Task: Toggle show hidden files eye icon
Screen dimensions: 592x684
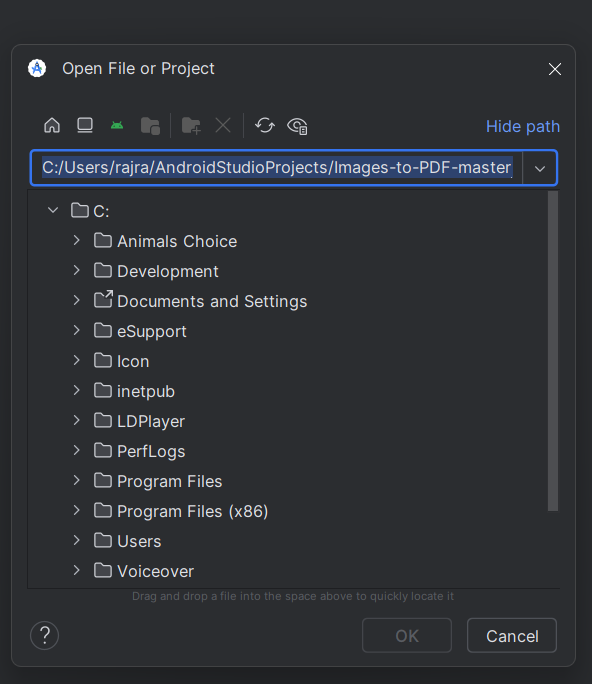Action: pyautogui.click(x=298, y=127)
